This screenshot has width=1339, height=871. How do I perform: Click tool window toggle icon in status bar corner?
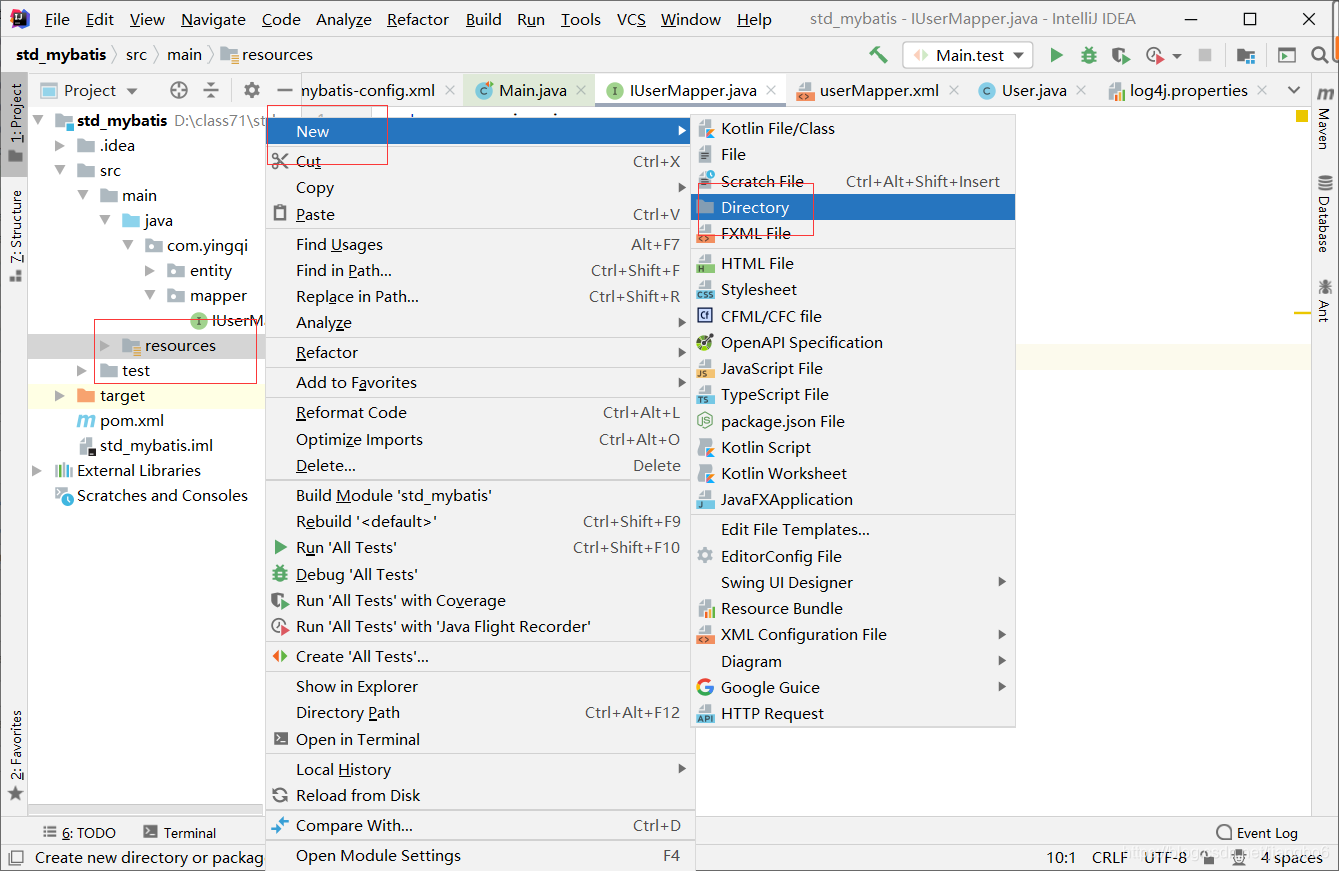(x=15, y=857)
